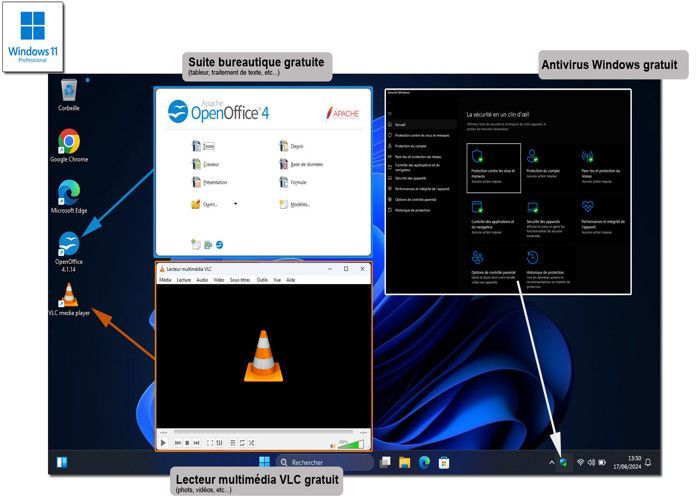The image size is (700, 500).
Task: Launch Google Chrome from the desktop
Action: tap(69, 146)
